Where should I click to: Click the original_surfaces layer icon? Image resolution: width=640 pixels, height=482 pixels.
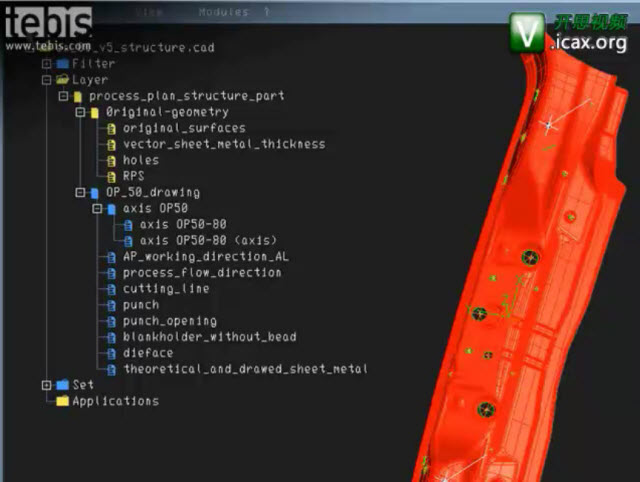[x=111, y=129]
